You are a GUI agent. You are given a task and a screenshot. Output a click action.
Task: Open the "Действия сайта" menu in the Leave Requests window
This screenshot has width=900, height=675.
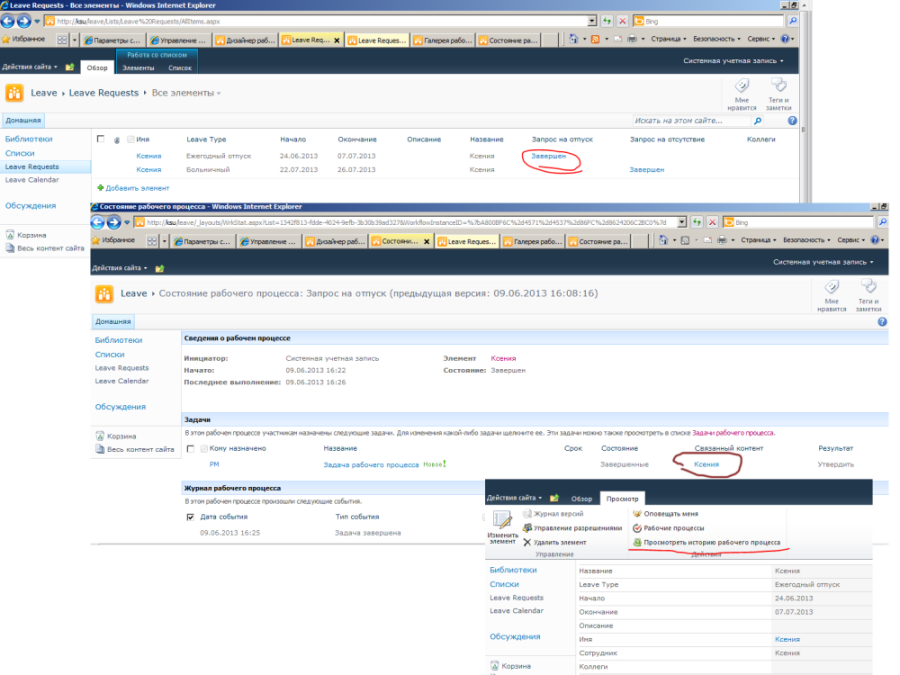tap(29, 67)
